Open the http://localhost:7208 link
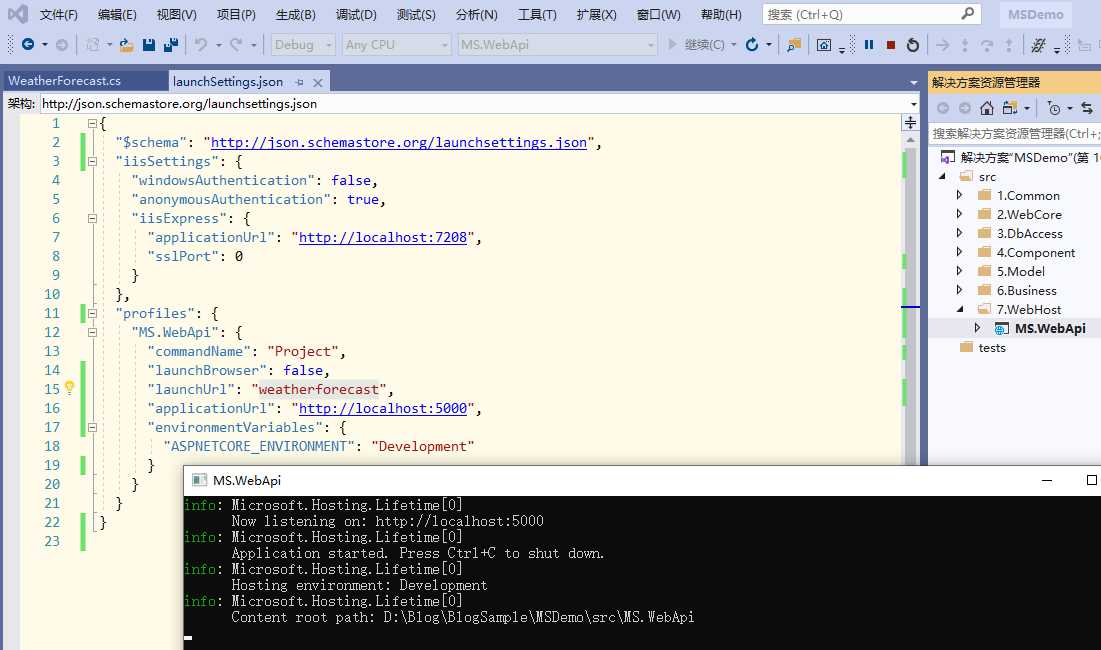Viewport: 1101px width, 650px height. (383, 237)
